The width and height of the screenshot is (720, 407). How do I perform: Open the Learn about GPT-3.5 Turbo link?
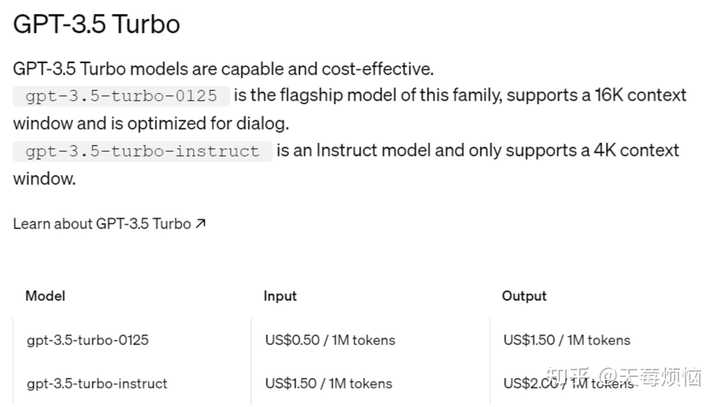coord(101,224)
